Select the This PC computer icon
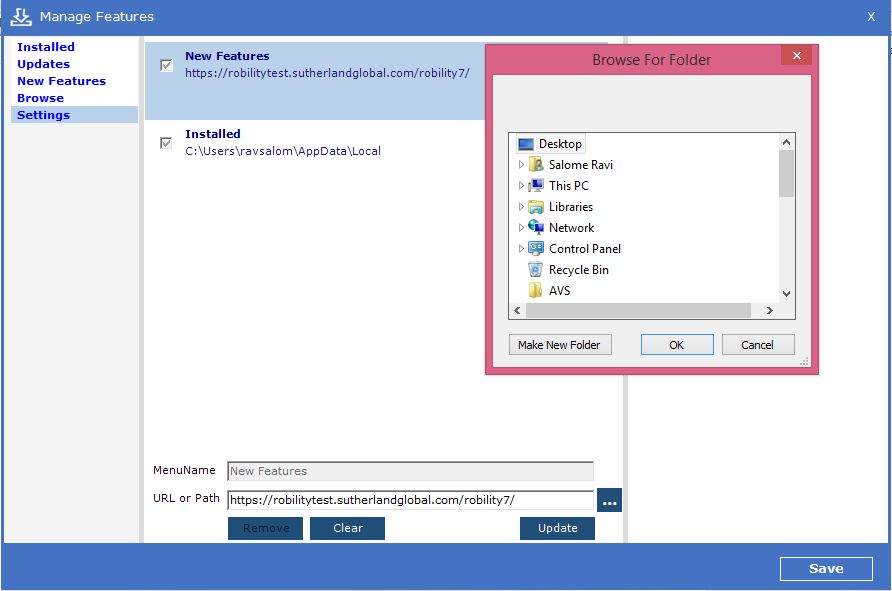 pyautogui.click(x=536, y=186)
